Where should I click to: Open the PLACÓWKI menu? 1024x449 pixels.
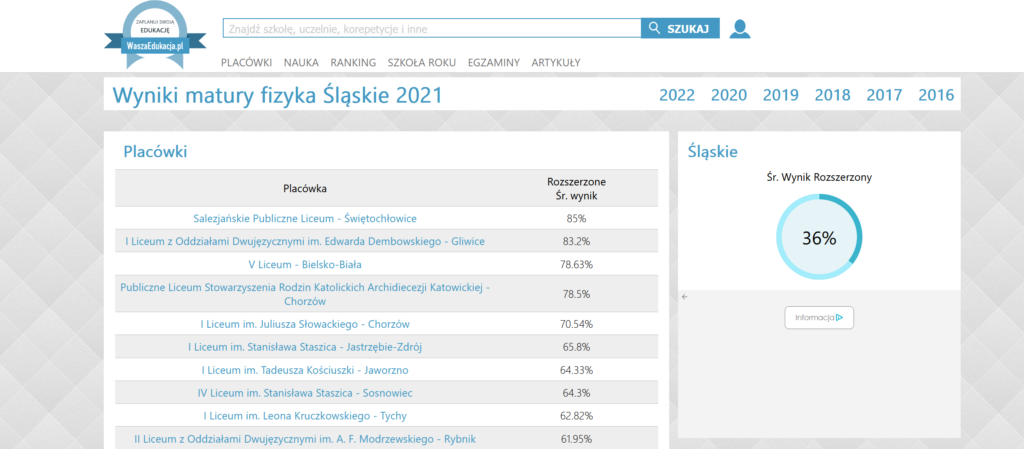[246, 62]
